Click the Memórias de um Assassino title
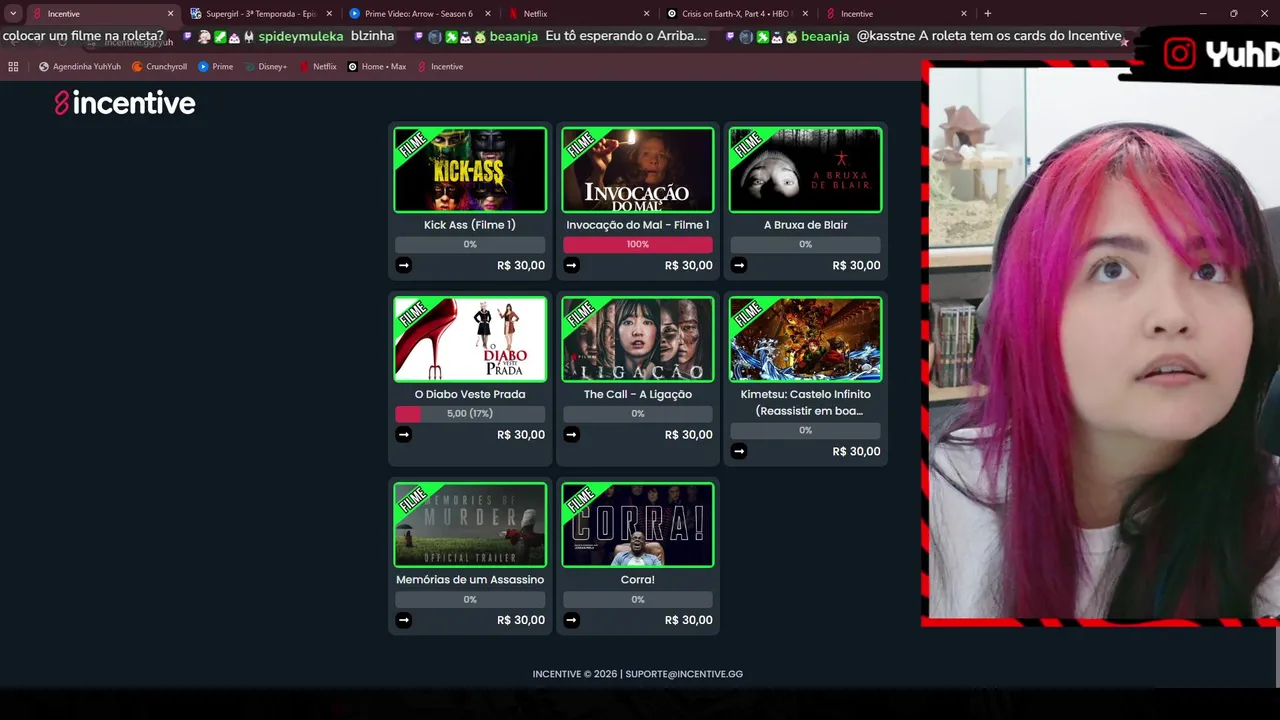This screenshot has width=1280, height=720. (x=470, y=580)
